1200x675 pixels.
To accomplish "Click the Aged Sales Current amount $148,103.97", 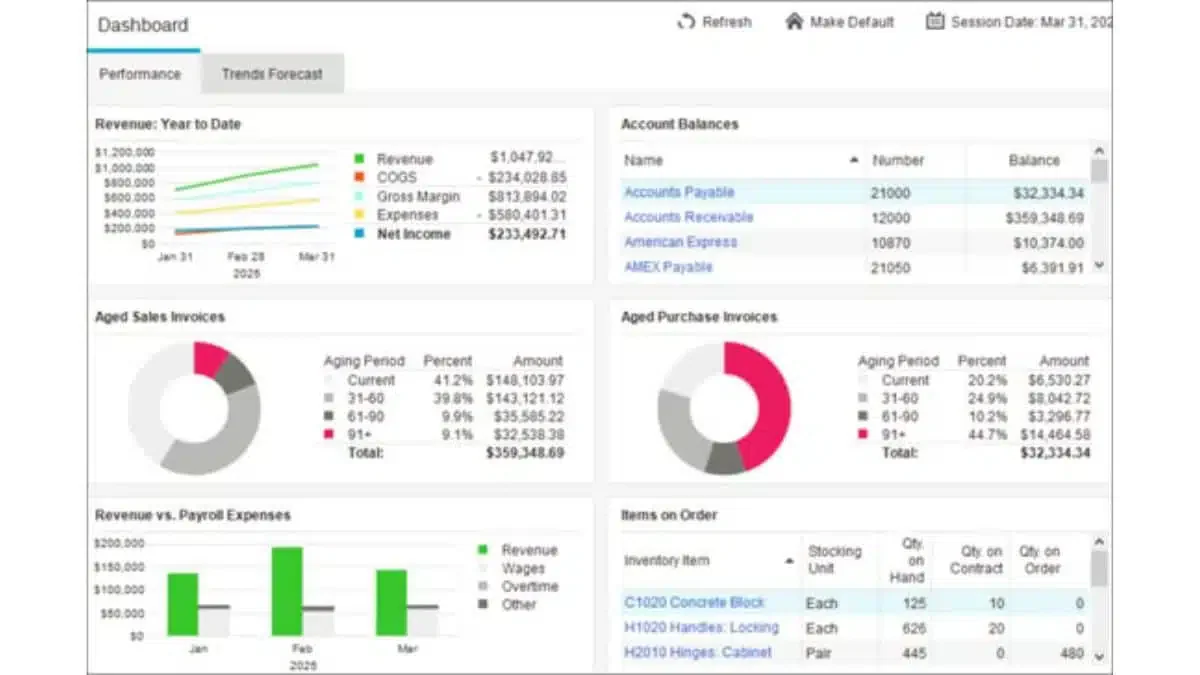I will [525, 380].
